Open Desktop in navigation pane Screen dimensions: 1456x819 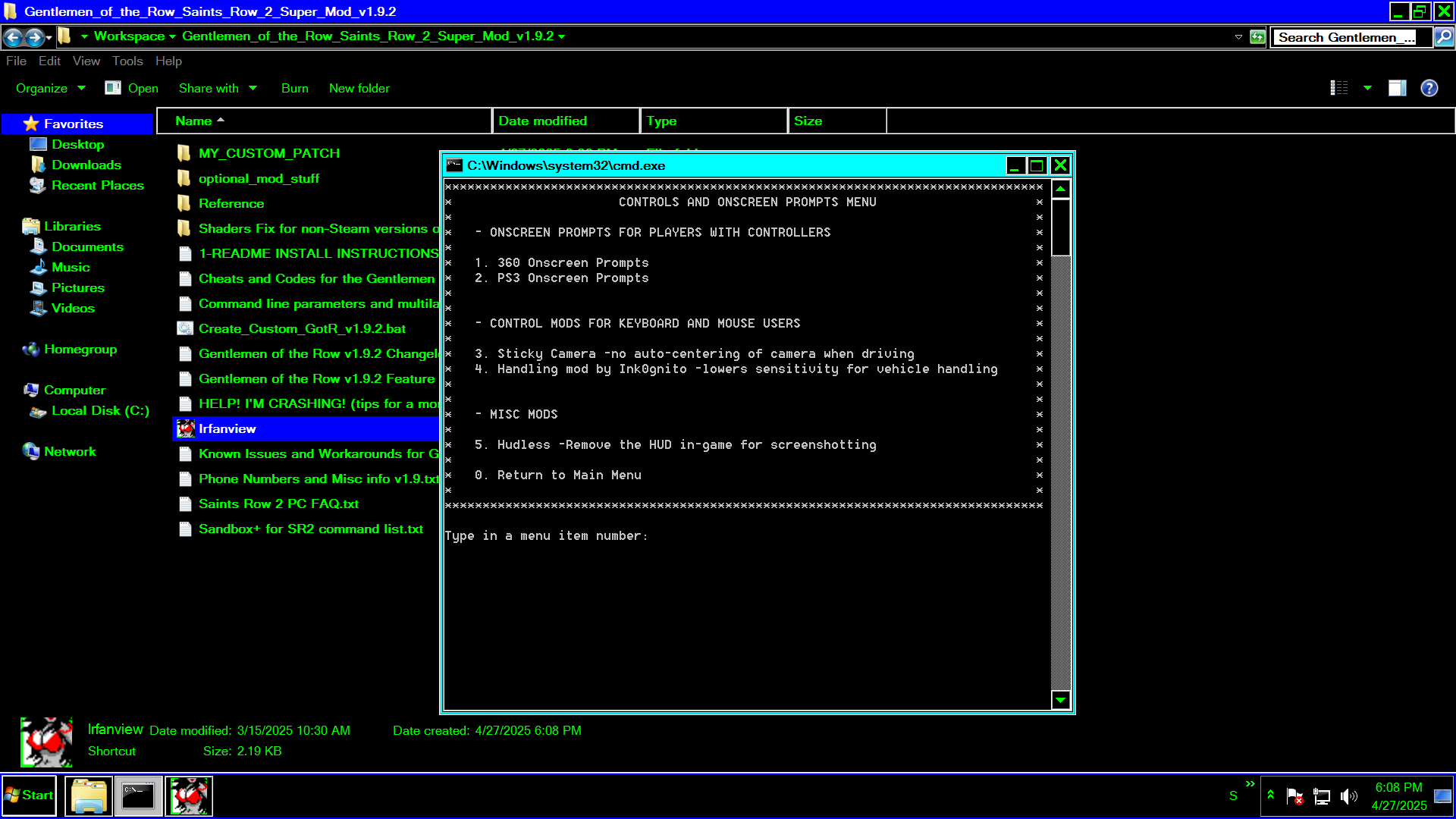pos(77,145)
